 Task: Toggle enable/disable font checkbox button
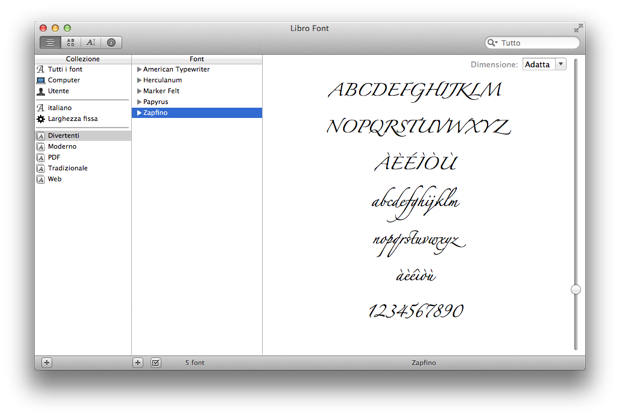pos(156,362)
